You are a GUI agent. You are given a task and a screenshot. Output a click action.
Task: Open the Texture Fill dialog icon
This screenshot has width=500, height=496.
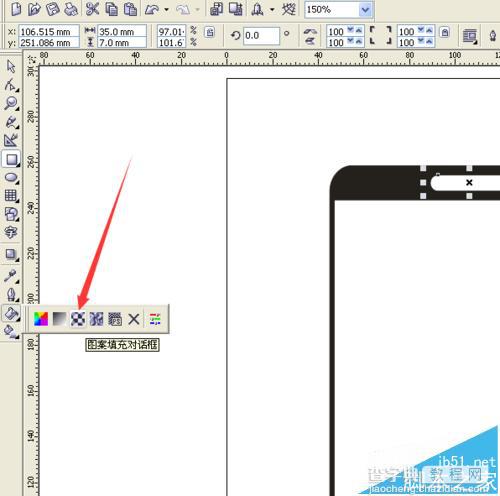[x=96, y=319]
